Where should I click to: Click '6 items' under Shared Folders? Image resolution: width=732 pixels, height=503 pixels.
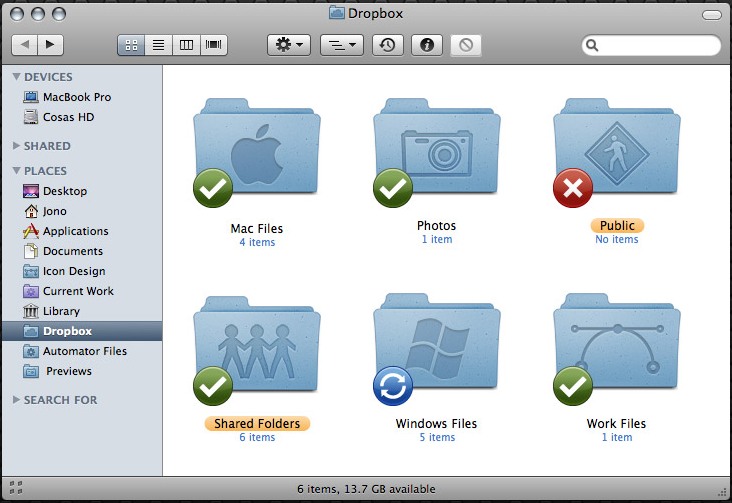coord(257,437)
